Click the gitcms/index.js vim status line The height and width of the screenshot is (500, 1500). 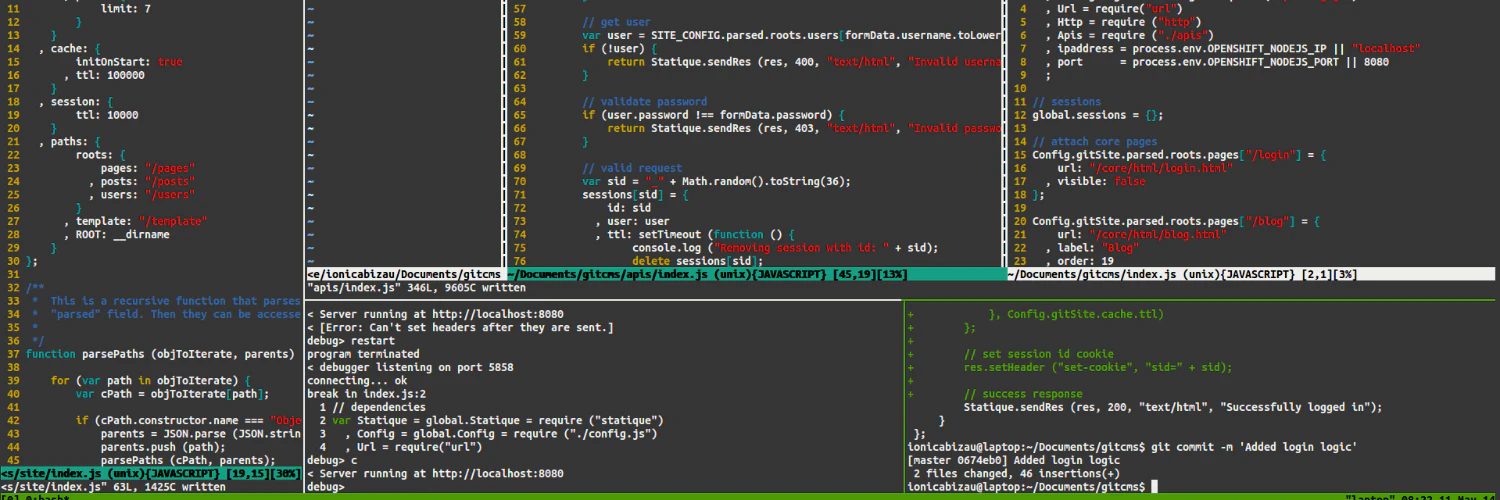point(1251,274)
